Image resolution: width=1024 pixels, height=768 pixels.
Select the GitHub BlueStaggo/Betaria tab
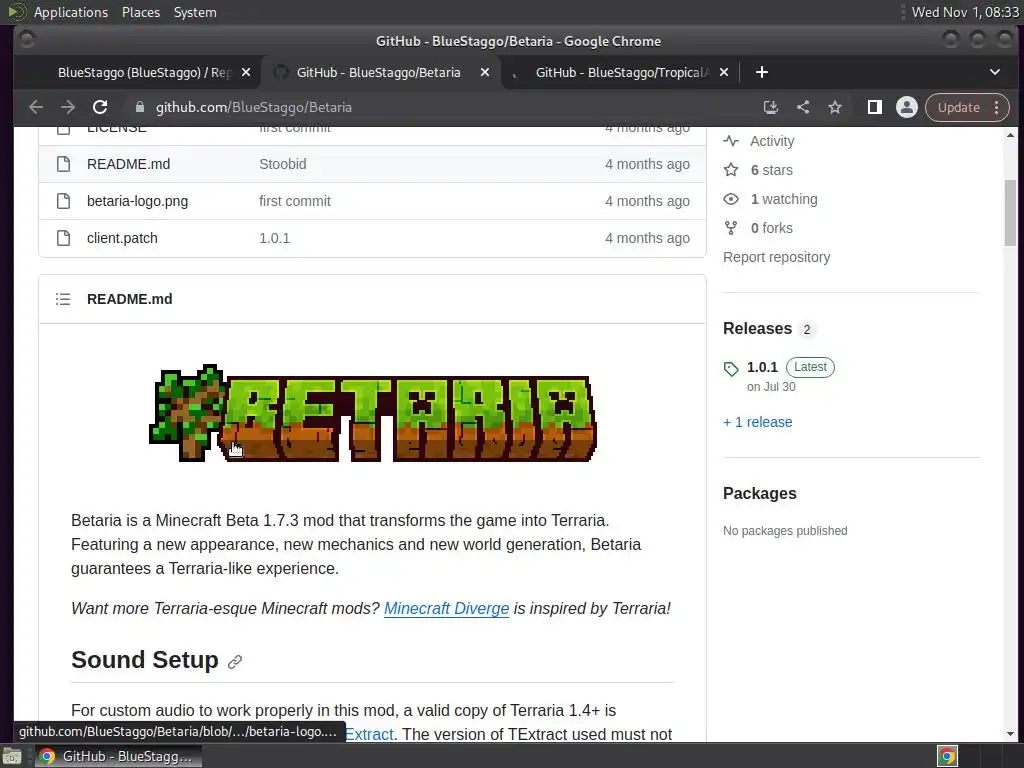tap(378, 72)
